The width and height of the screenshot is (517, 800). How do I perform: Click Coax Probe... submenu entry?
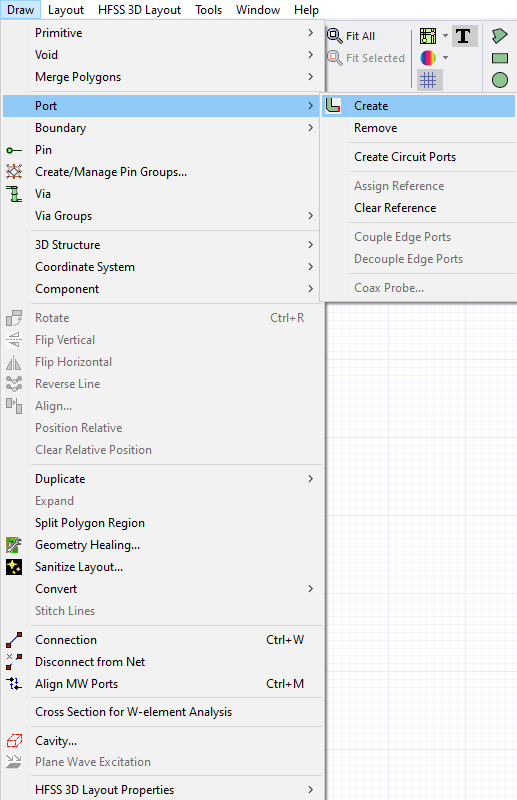[418, 288]
